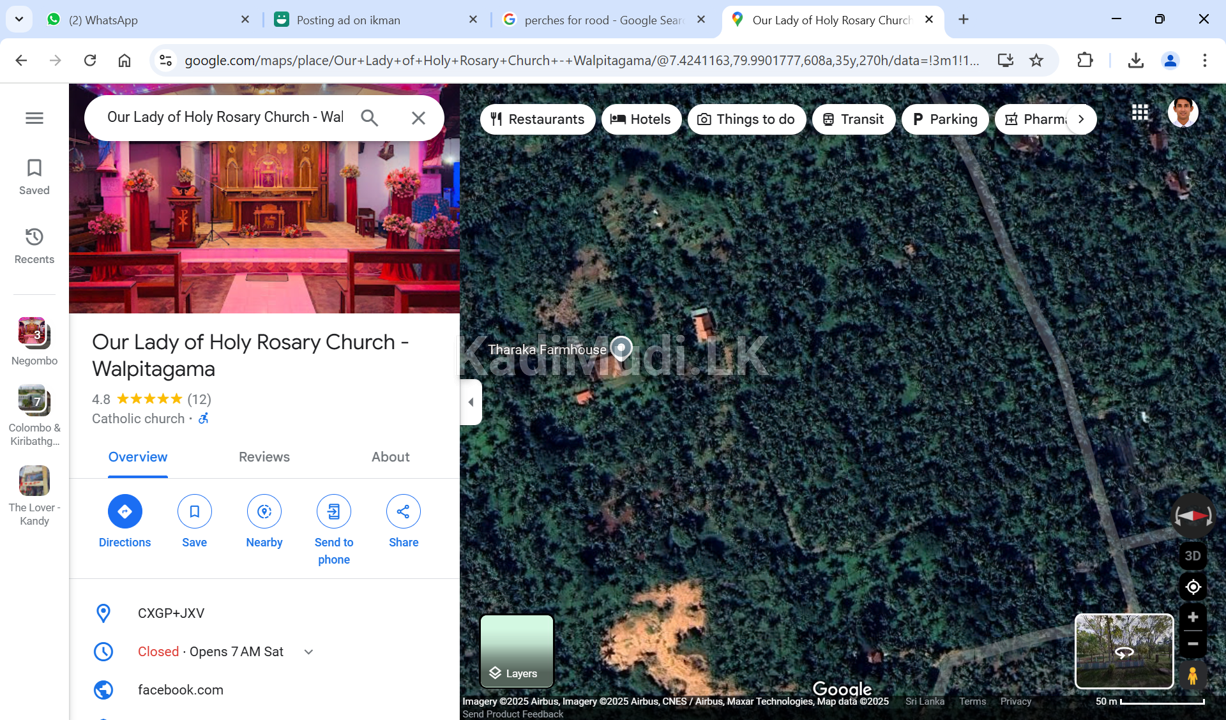Collapse the side panel with arrow
Viewport: 1226px width, 720px height.
click(471, 402)
